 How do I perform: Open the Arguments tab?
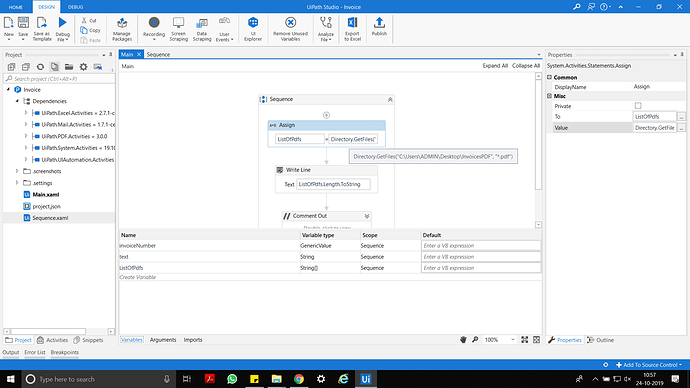click(163, 340)
